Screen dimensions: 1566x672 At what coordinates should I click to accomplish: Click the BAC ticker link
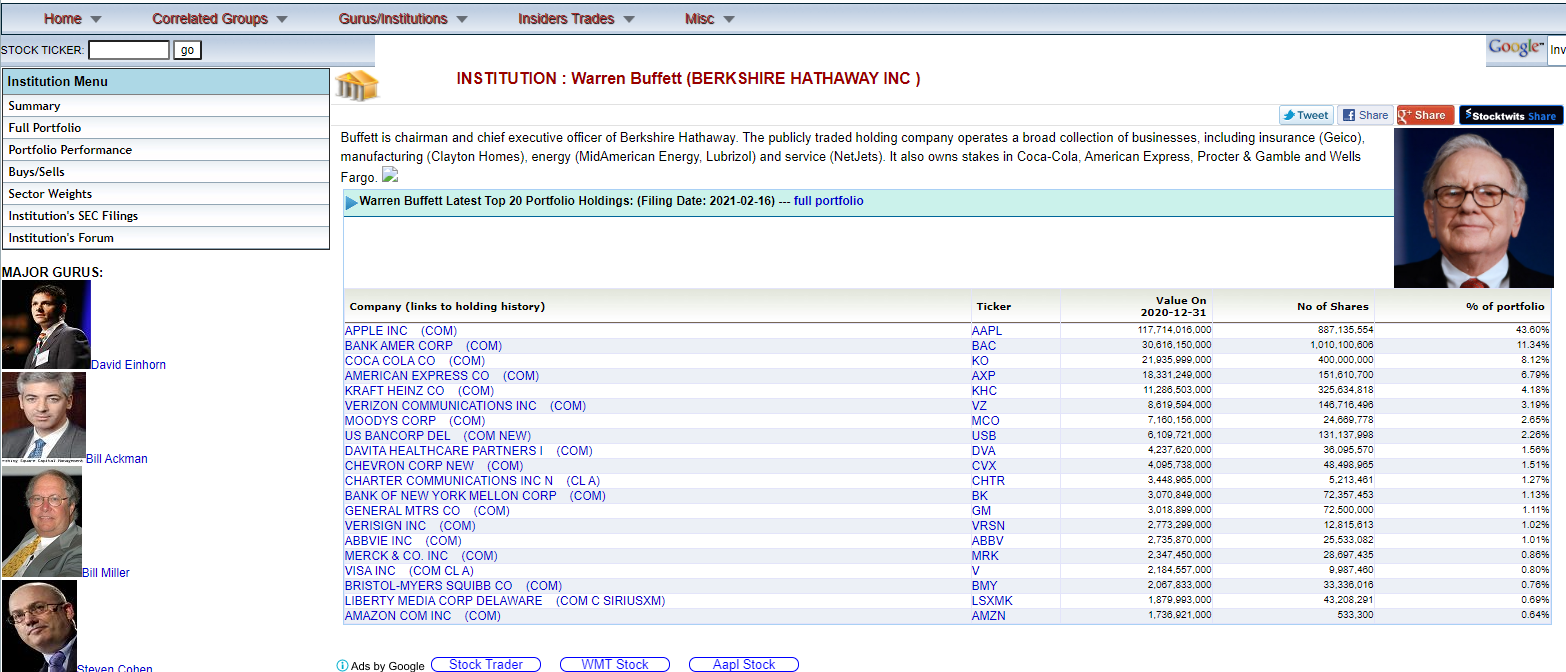[x=984, y=346]
